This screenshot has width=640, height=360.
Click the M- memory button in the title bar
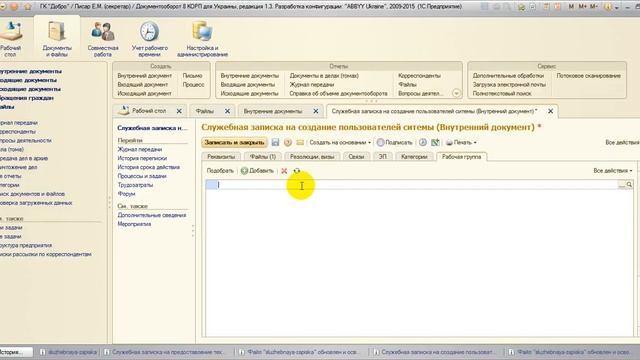pyautogui.click(x=593, y=7)
